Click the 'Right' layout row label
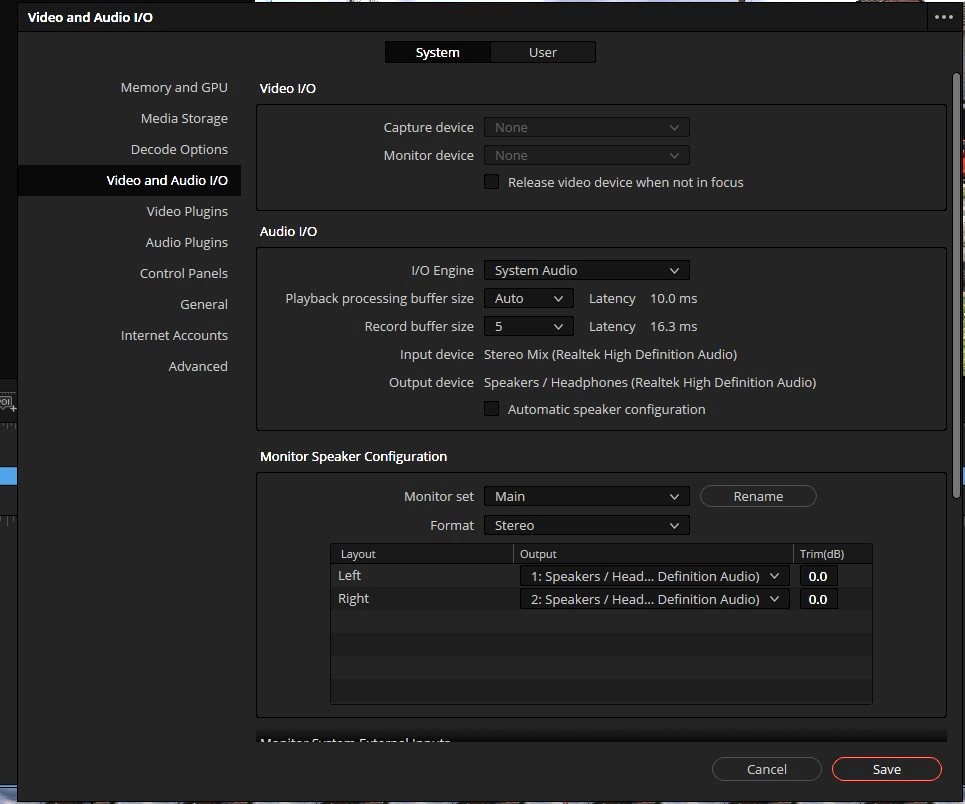The width and height of the screenshot is (965, 804). 353,598
